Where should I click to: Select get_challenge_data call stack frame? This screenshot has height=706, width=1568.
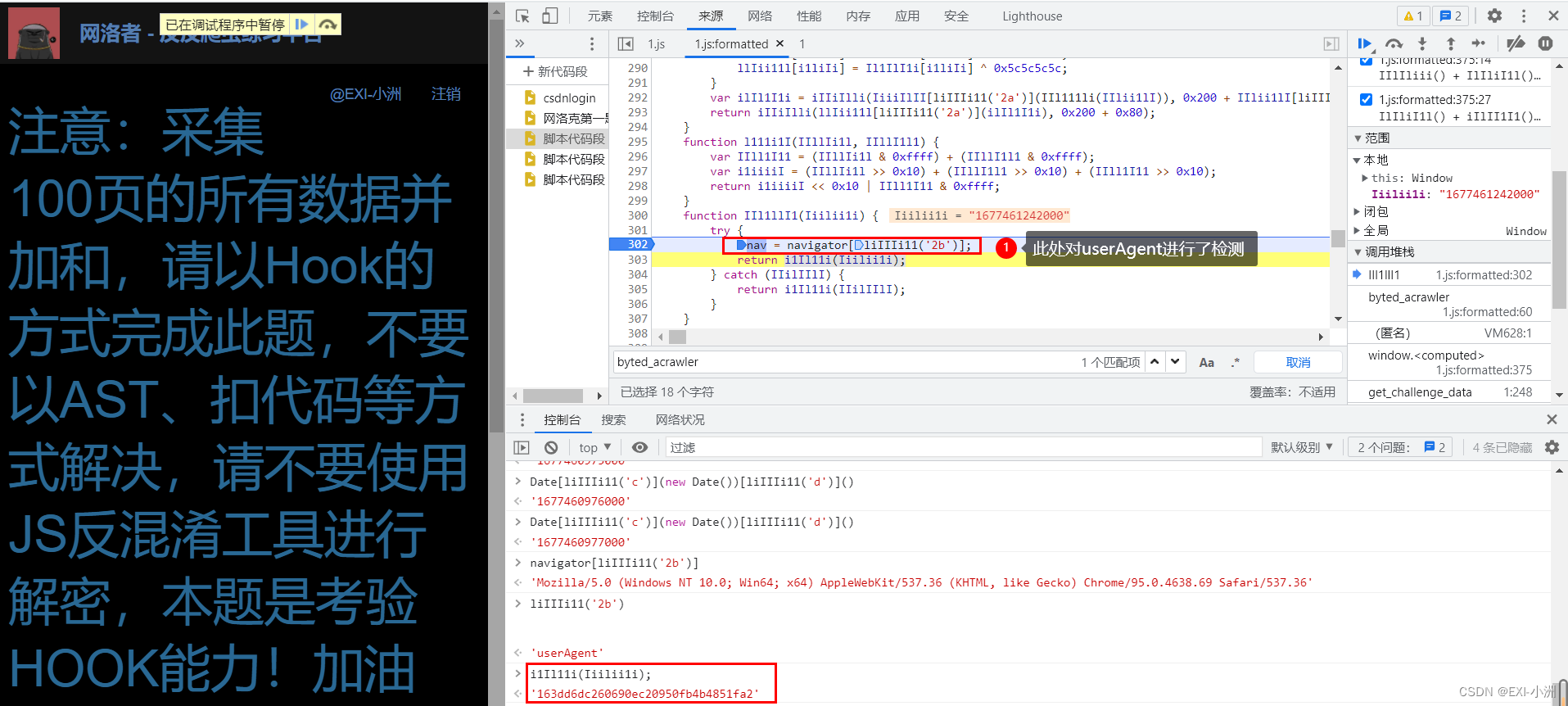tap(1448, 392)
